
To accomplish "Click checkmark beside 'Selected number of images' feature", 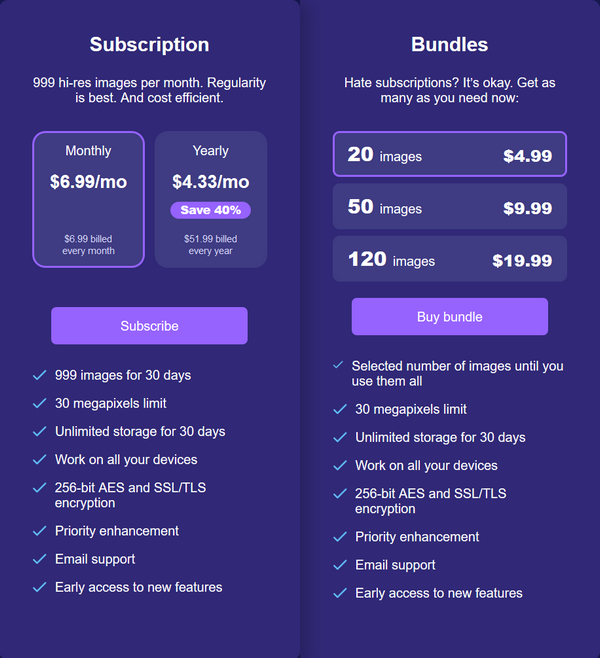I will click(x=338, y=366).
